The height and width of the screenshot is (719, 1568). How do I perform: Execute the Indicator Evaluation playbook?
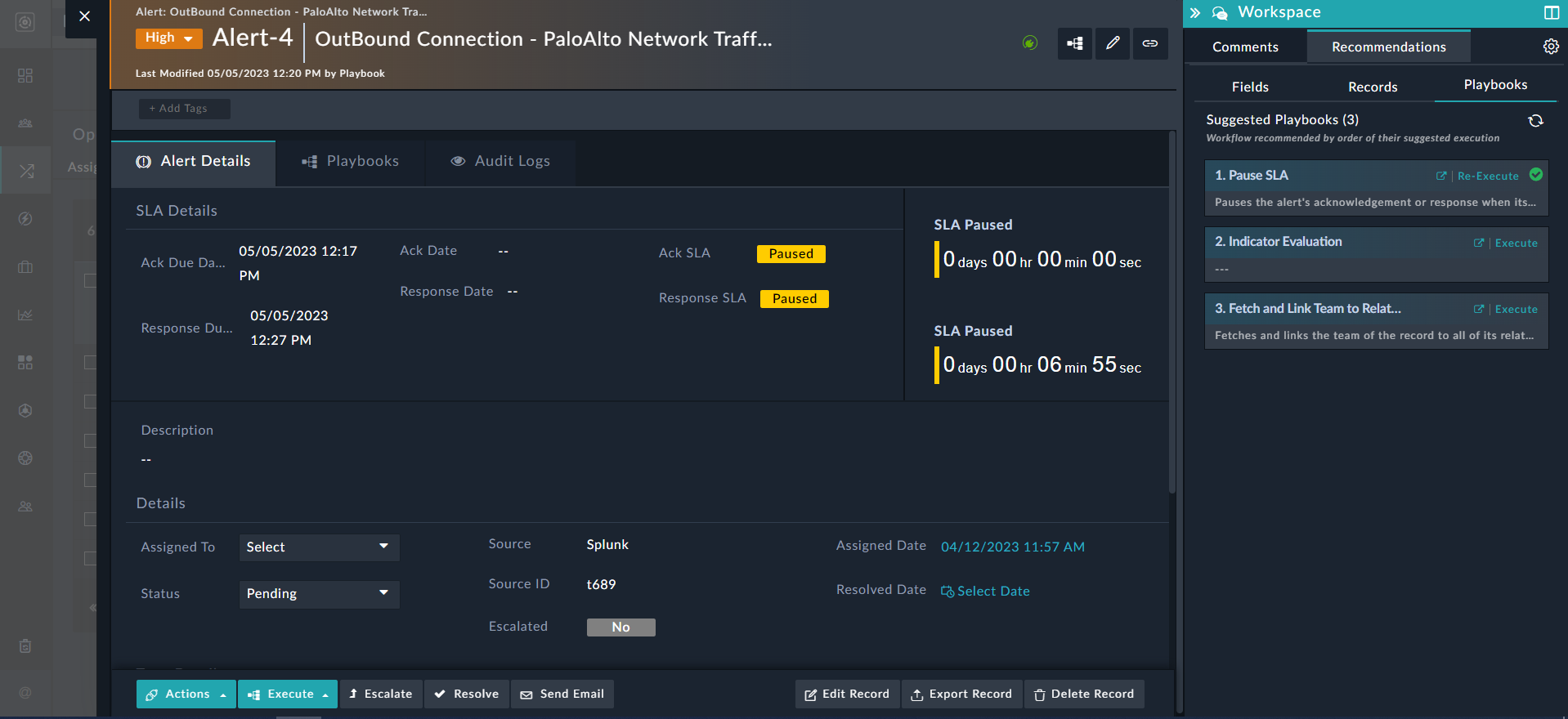tap(1516, 243)
